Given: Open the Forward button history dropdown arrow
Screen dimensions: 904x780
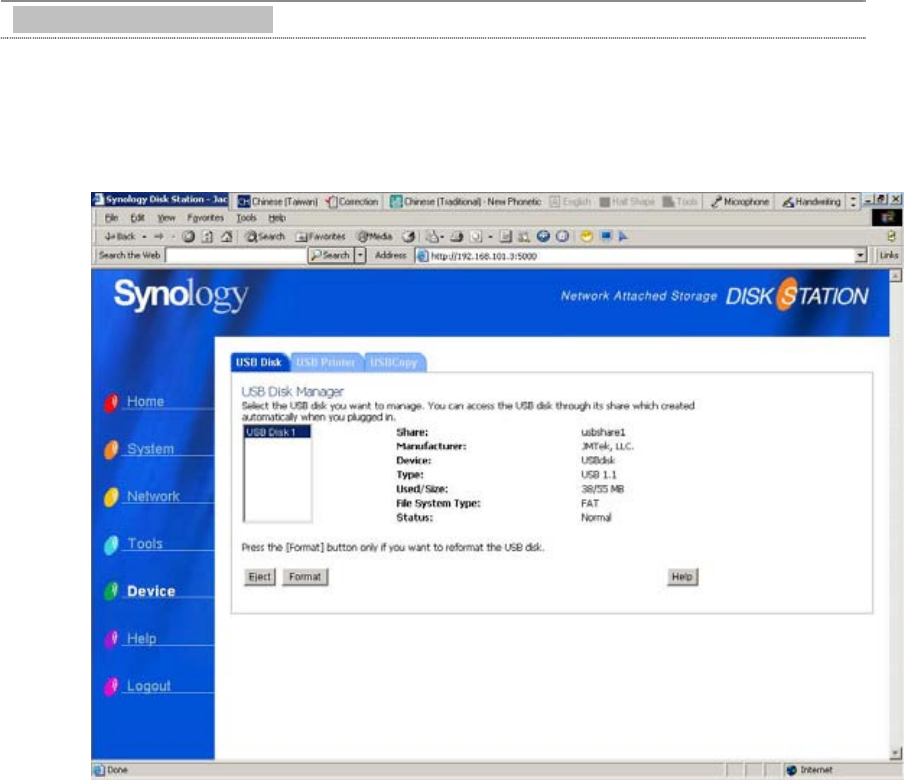Looking at the screenshot, I should coord(173,236).
